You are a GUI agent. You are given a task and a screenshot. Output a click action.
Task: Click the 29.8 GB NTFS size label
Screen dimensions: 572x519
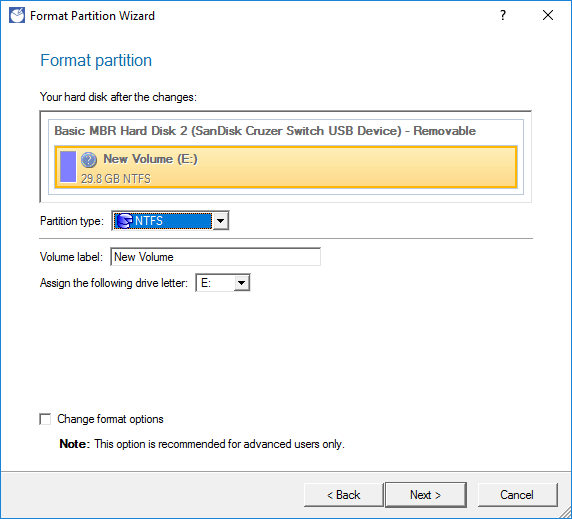pyautogui.click(x=116, y=179)
